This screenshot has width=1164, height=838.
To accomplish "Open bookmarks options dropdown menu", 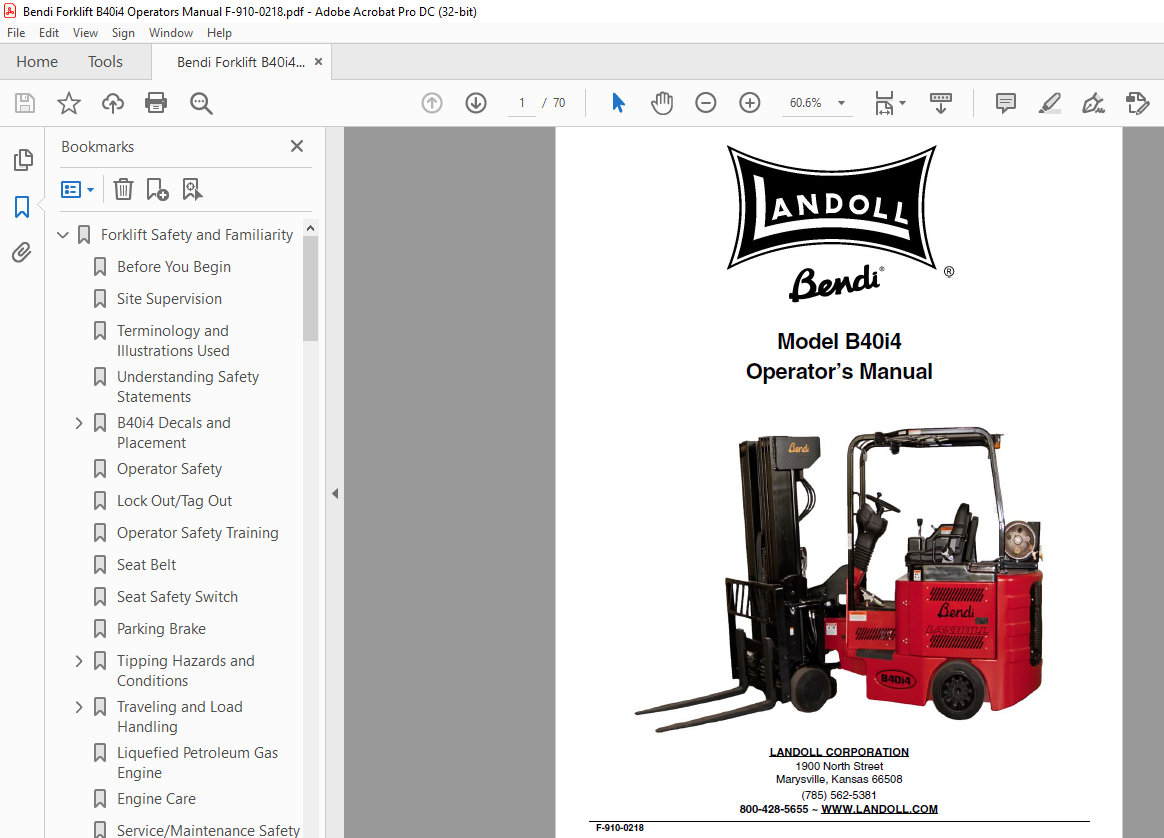I will click(77, 189).
